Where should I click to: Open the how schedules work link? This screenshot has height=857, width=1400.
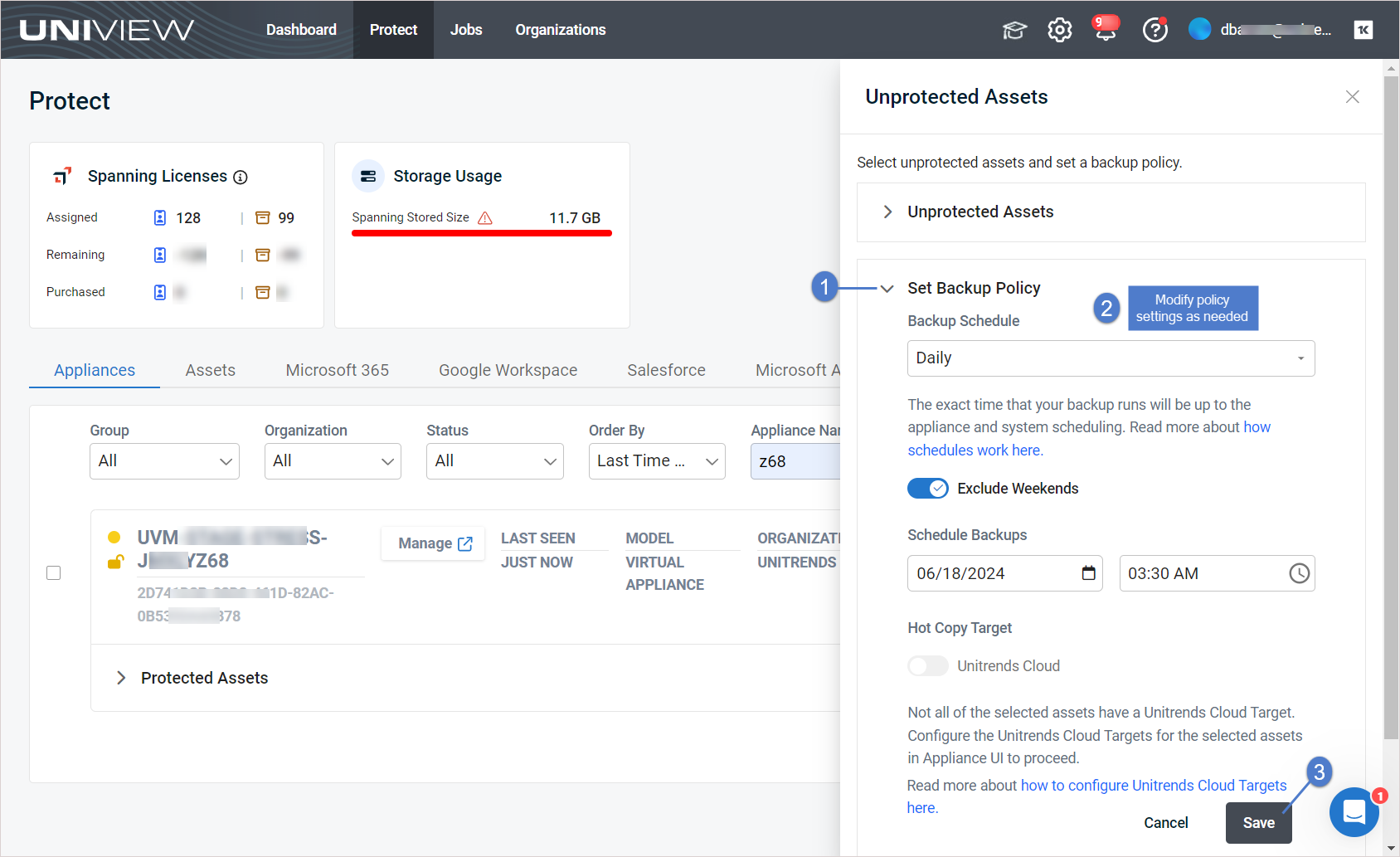(x=1089, y=439)
